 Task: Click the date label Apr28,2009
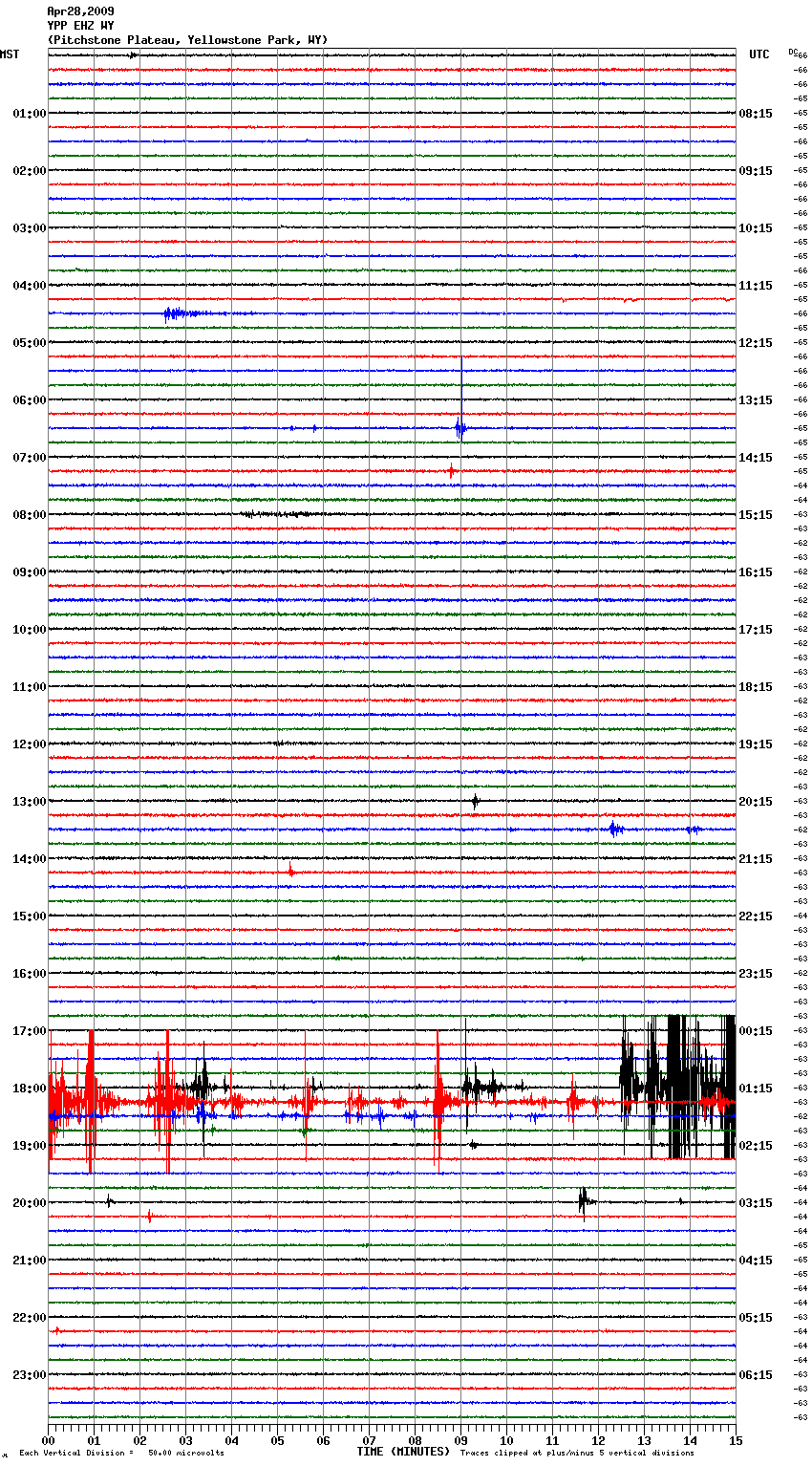pos(80,11)
